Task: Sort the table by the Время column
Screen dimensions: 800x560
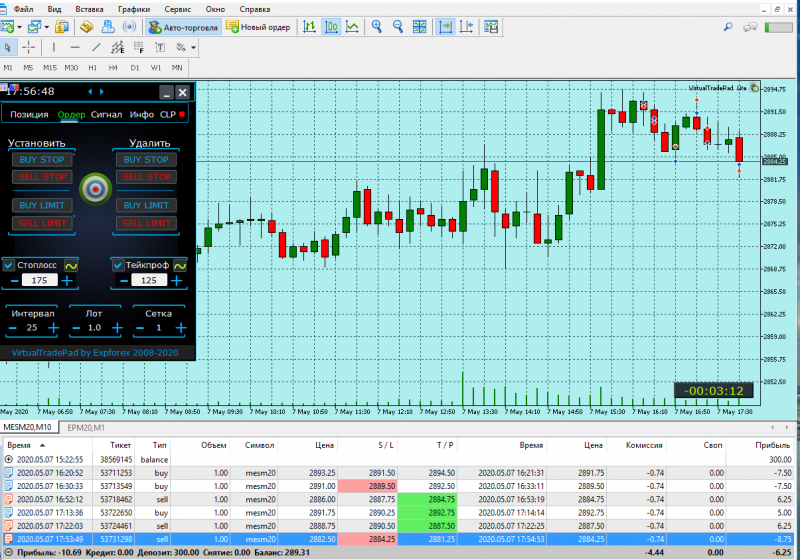Action: [19, 445]
